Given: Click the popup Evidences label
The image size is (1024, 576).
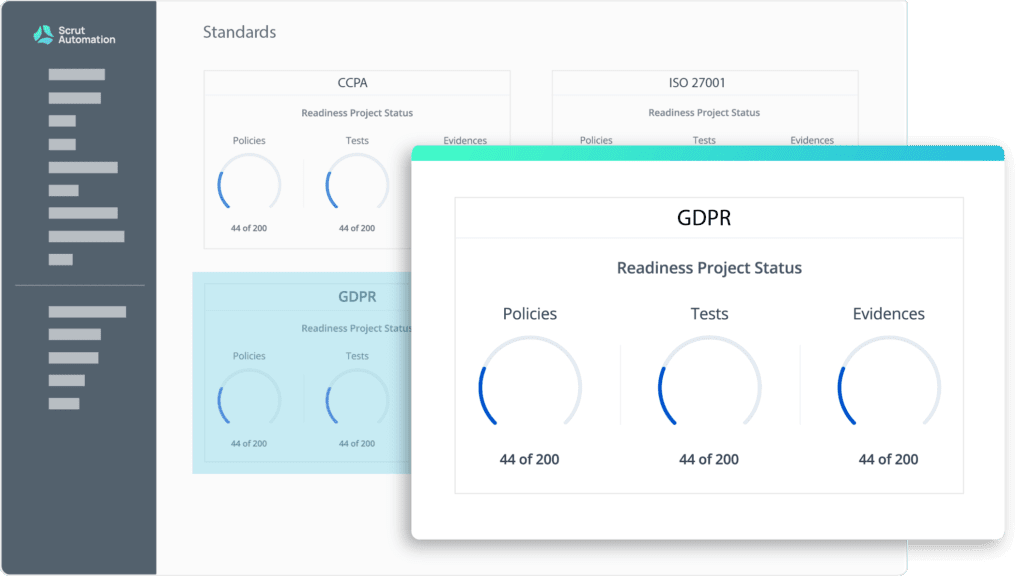Looking at the screenshot, I should [x=889, y=313].
